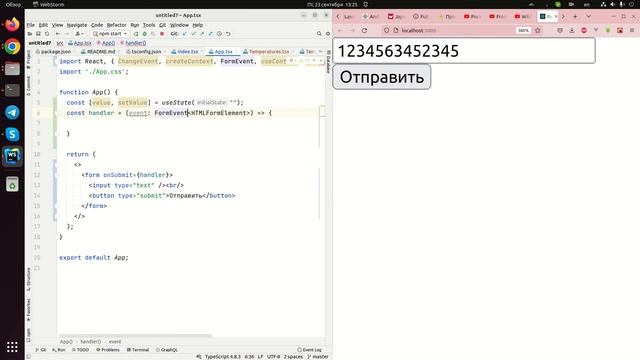Open Firefox from the Ubuntu dock
This screenshot has height=360, width=640.
pos(12,24)
